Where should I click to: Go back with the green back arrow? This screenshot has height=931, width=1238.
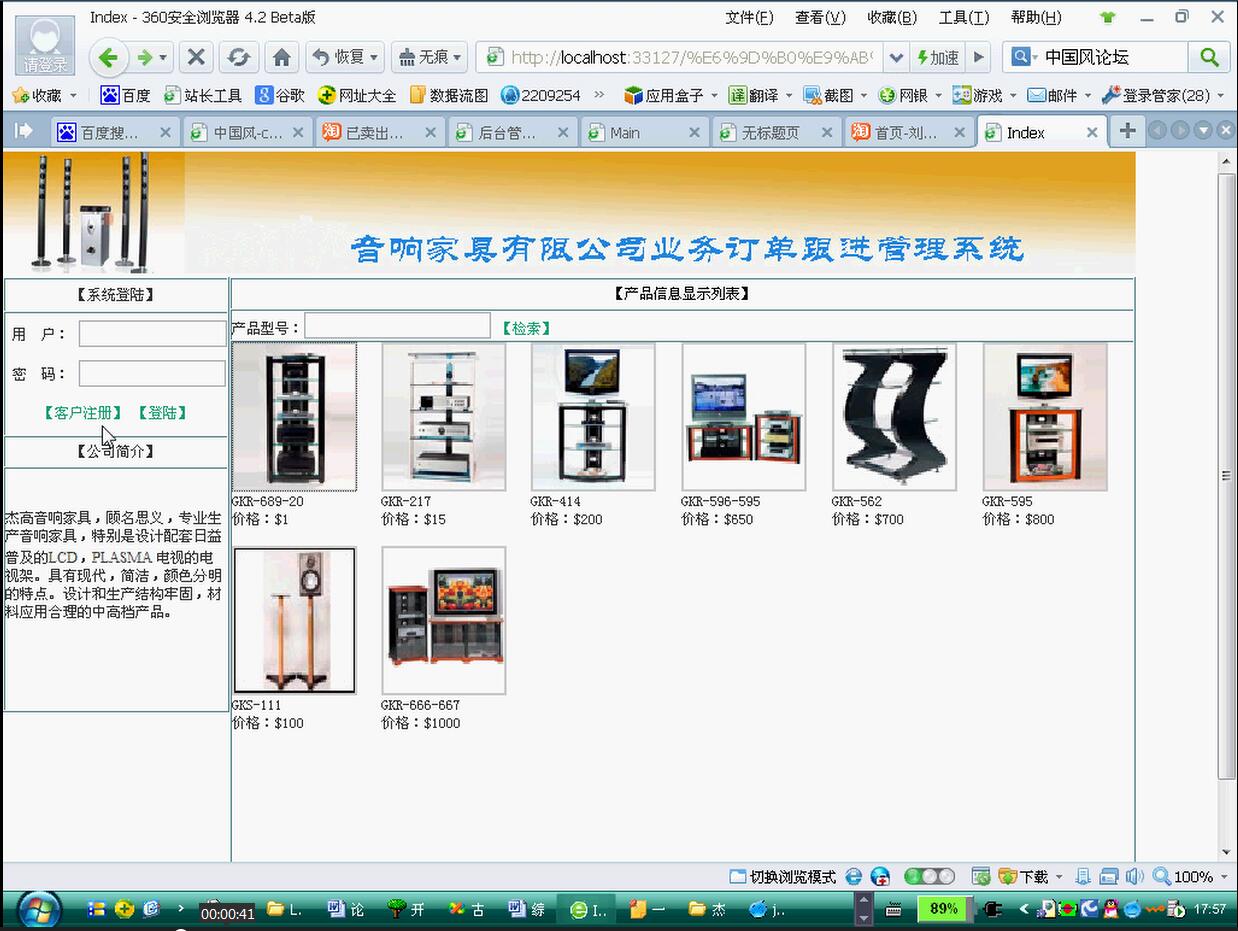[x=108, y=57]
